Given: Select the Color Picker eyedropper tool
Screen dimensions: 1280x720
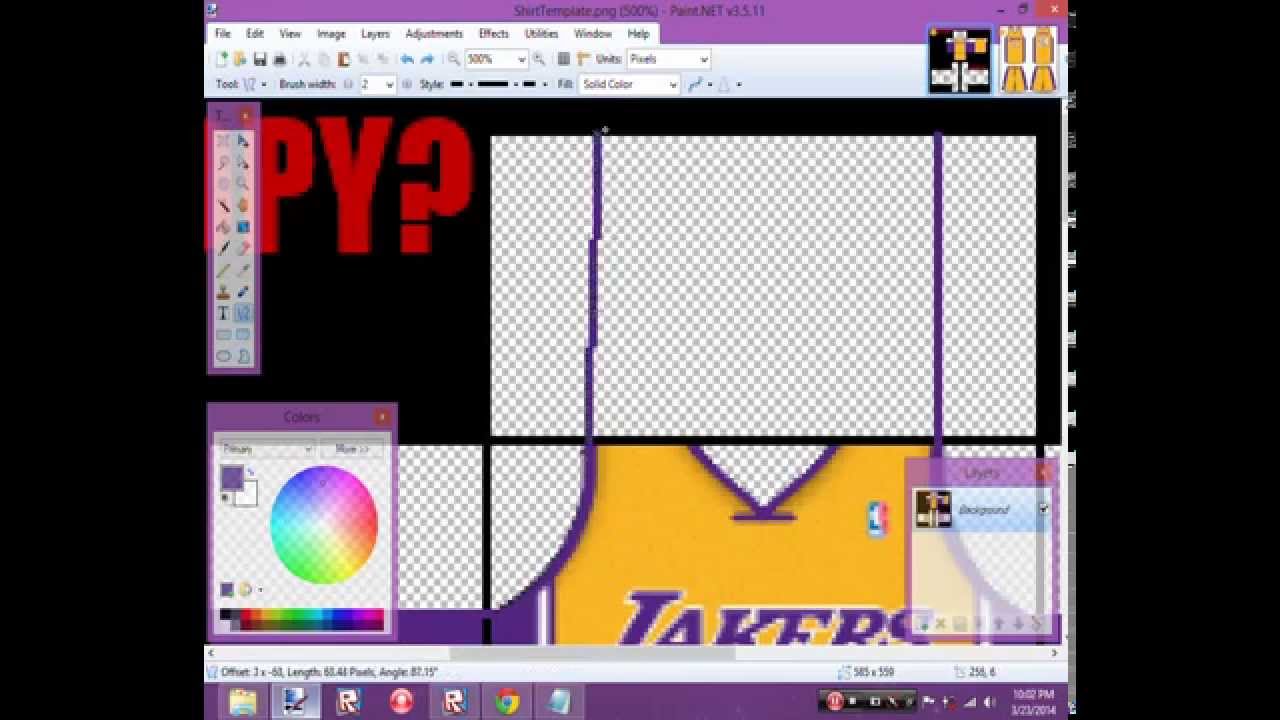Looking at the screenshot, I should tap(243, 269).
